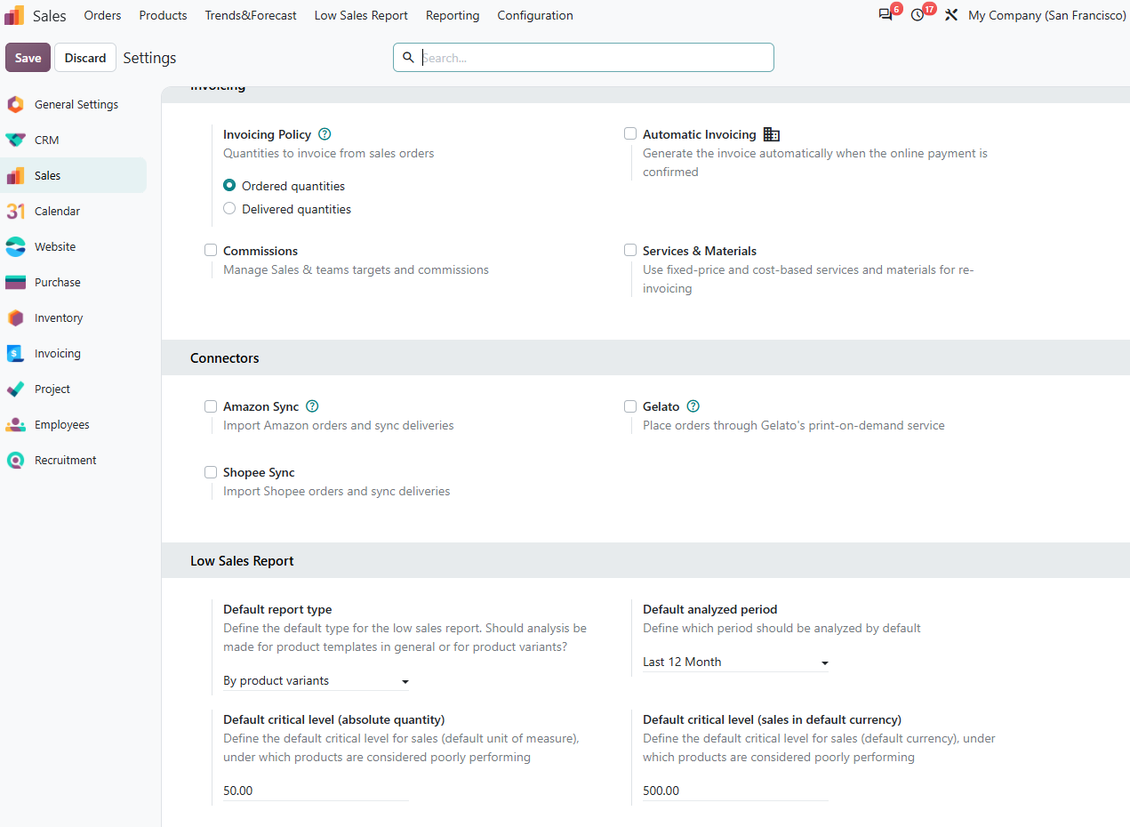Go to General Settings section
The width and height of the screenshot is (1130, 827).
point(74,104)
